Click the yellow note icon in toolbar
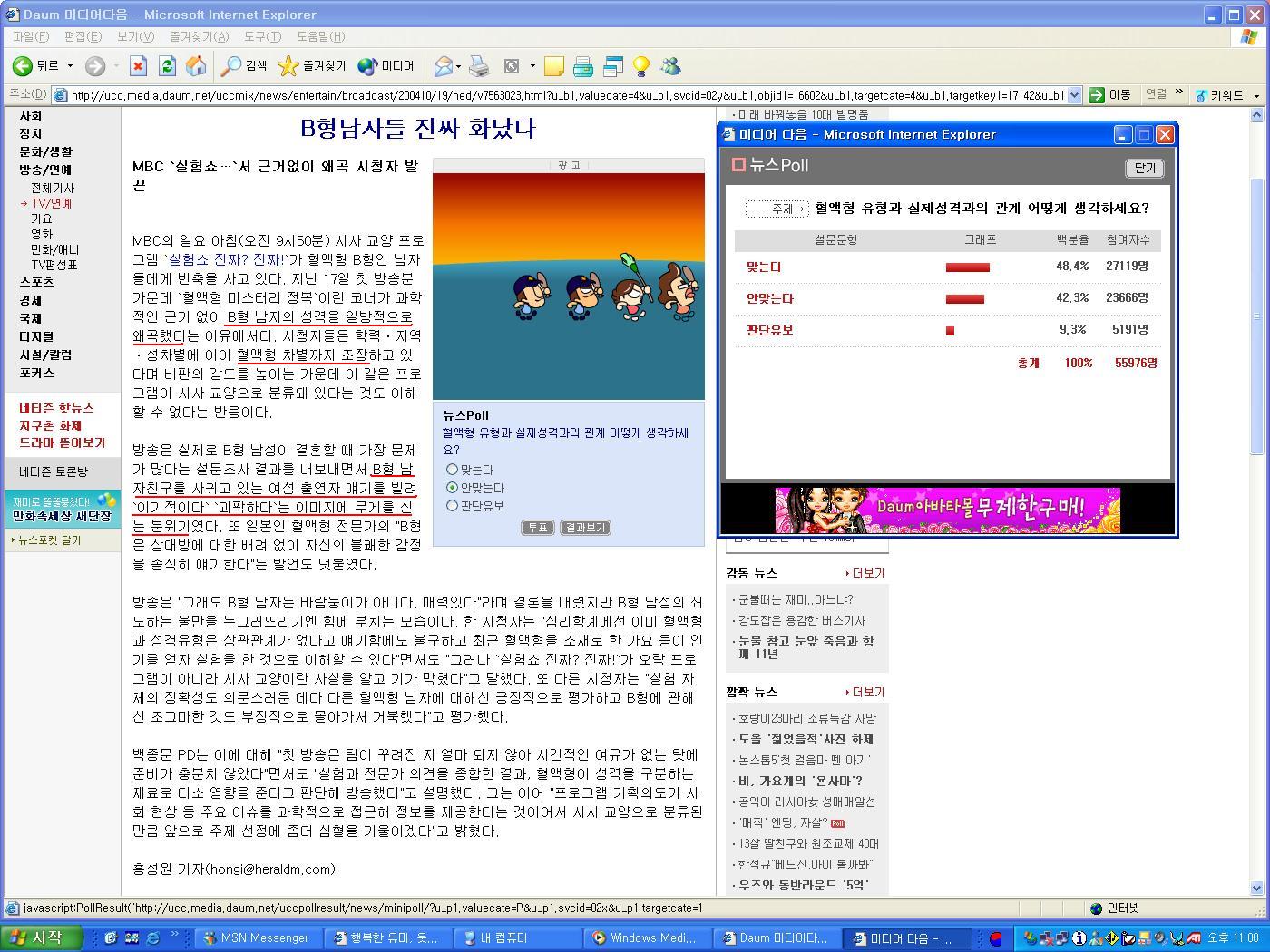The image size is (1270, 952). tap(553, 65)
